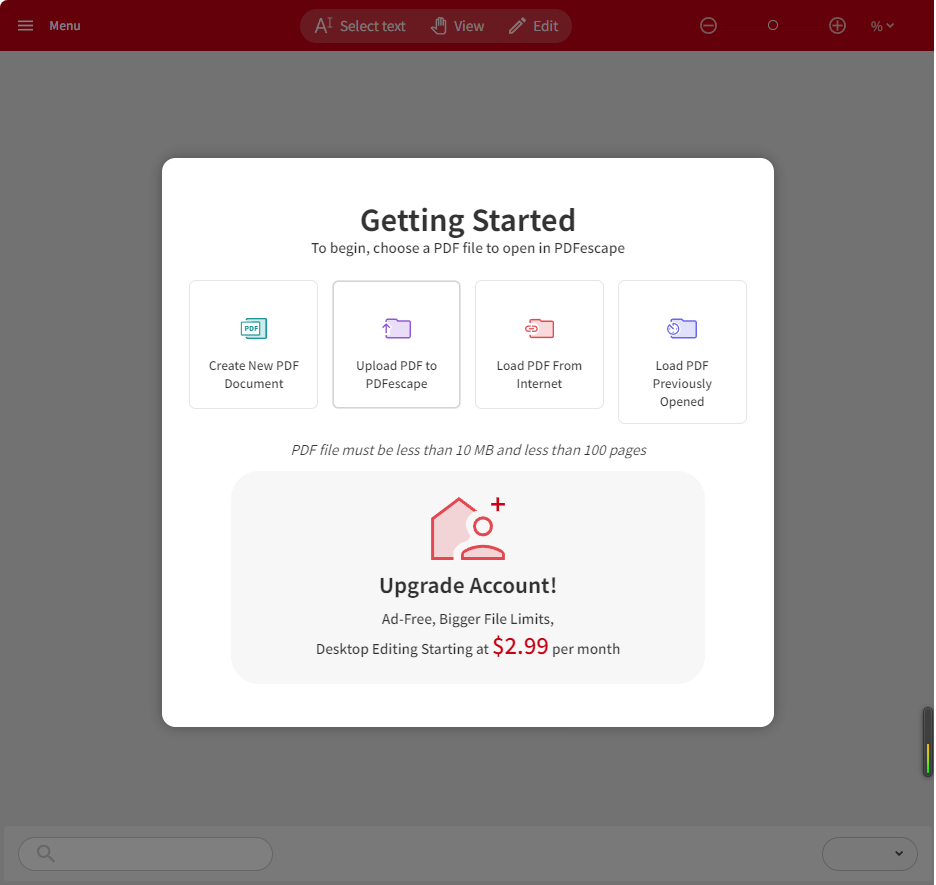Choose Load PDF From Internet card
936x885 pixels.
[x=539, y=344]
